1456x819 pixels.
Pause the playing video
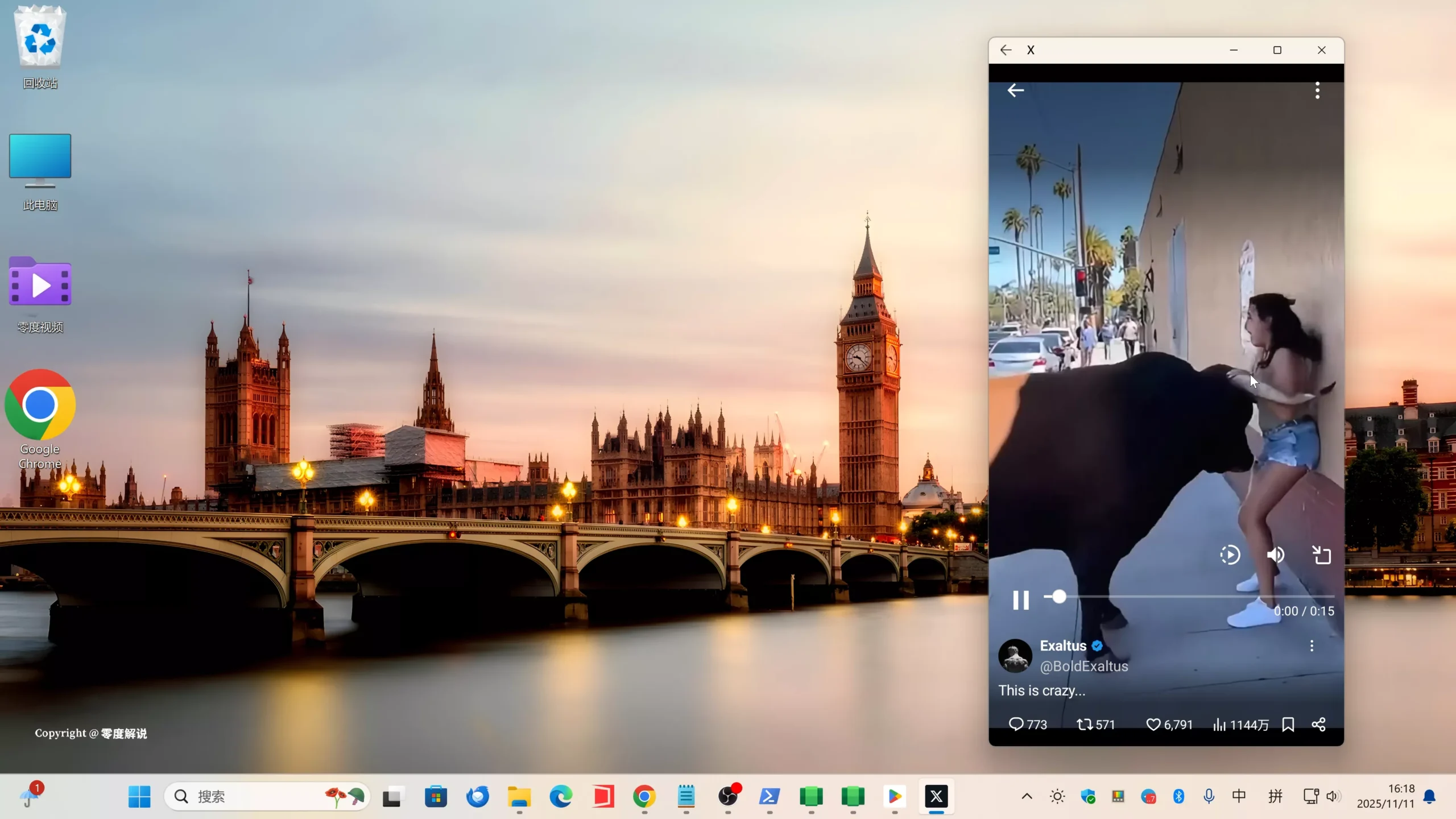(x=1020, y=600)
